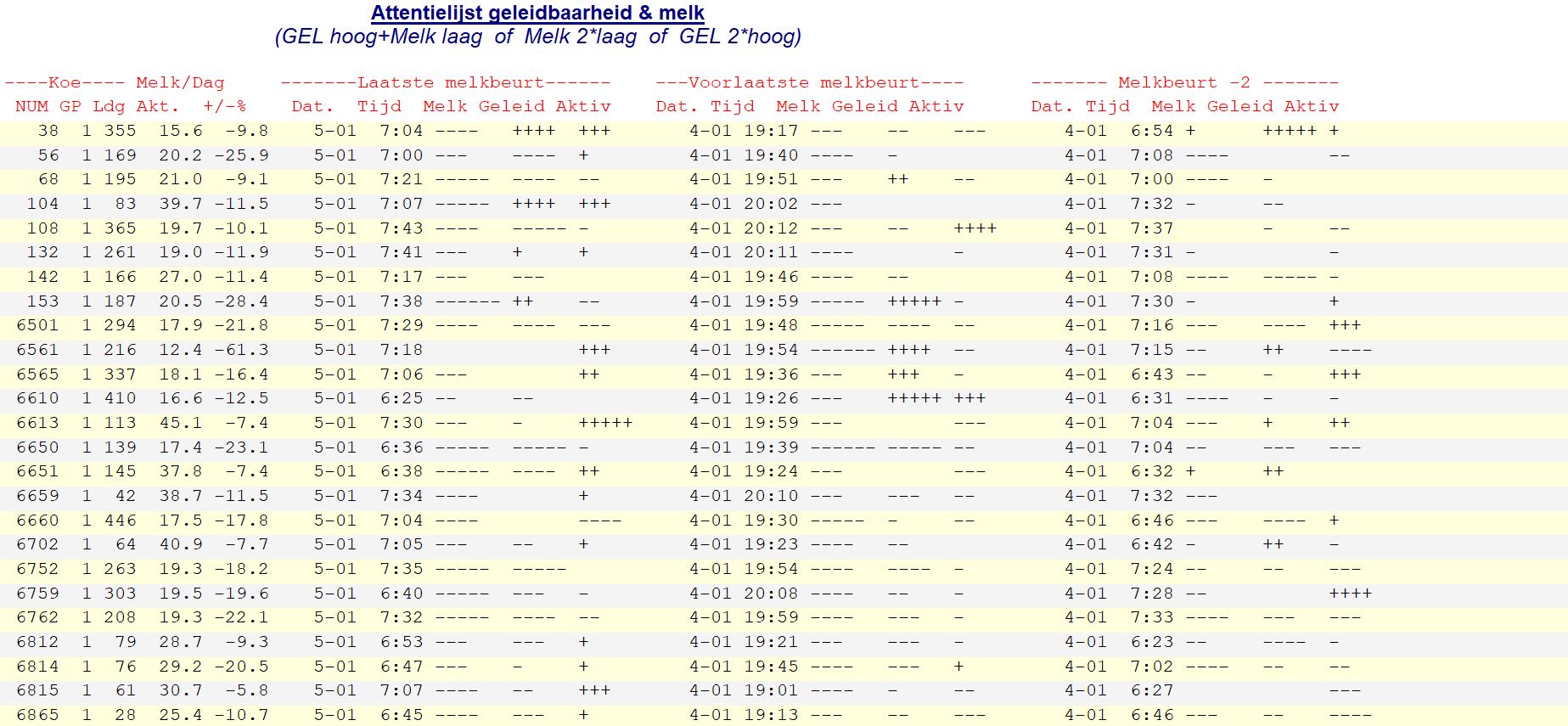Select the 40.9 milk value for cow 6702
This screenshot has width=1568, height=726.
181,544
